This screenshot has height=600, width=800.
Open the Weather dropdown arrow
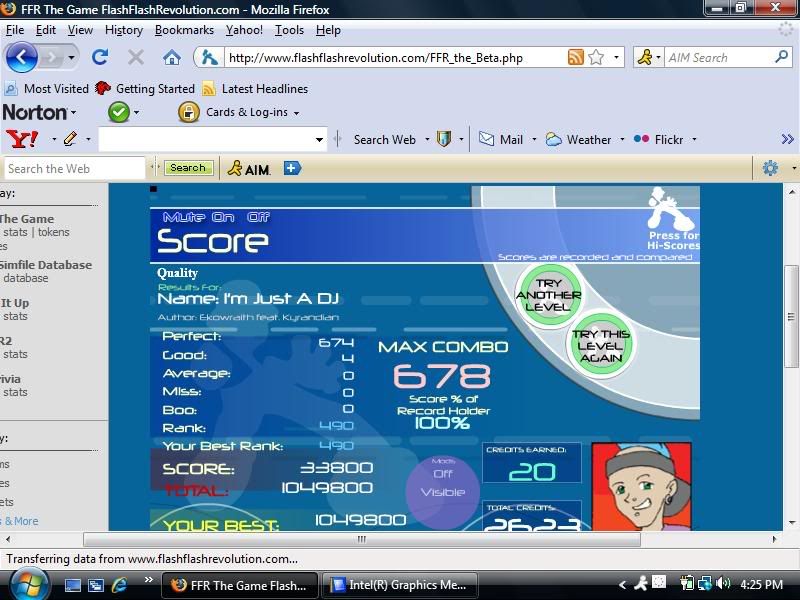(x=622, y=140)
